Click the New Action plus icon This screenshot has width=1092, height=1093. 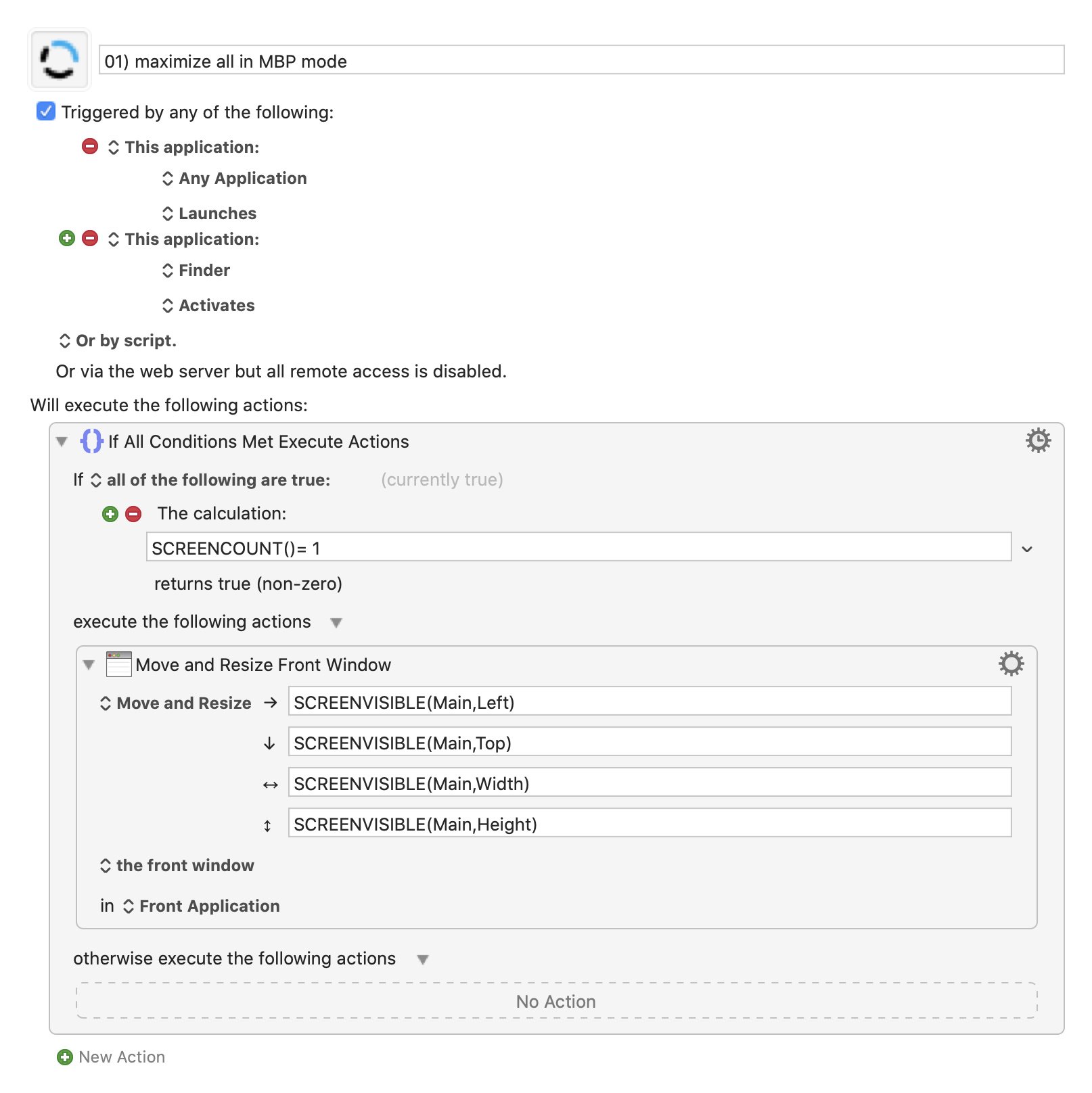[65, 1057]
